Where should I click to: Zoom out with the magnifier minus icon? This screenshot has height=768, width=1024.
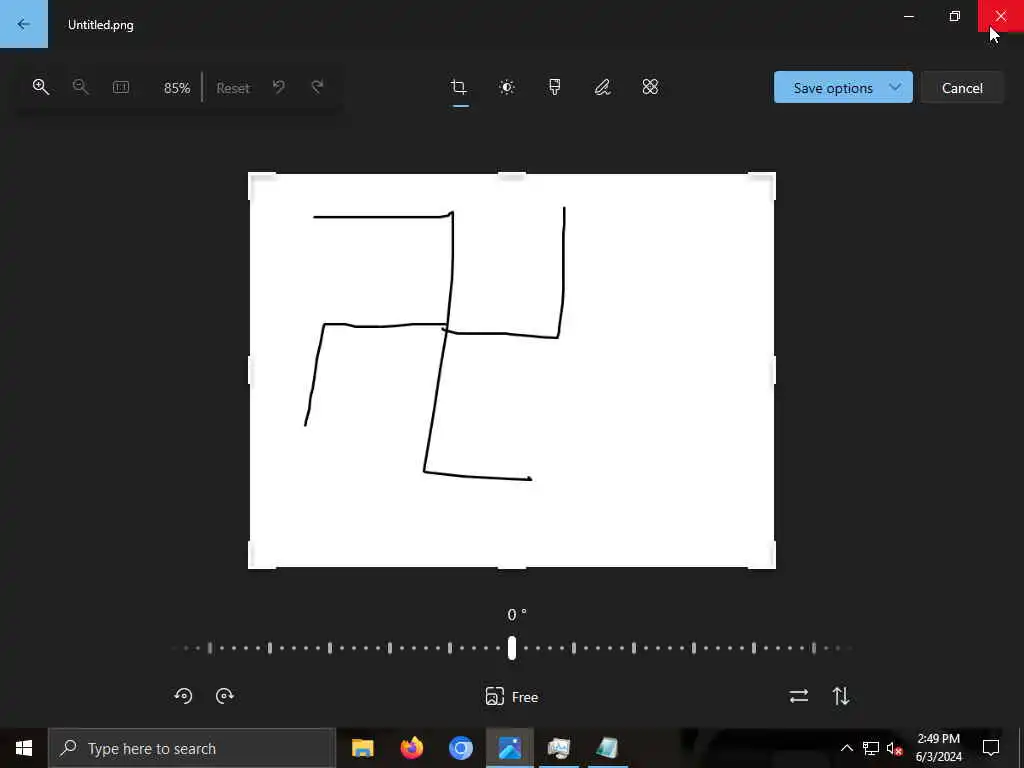click(x=80, y=87)
